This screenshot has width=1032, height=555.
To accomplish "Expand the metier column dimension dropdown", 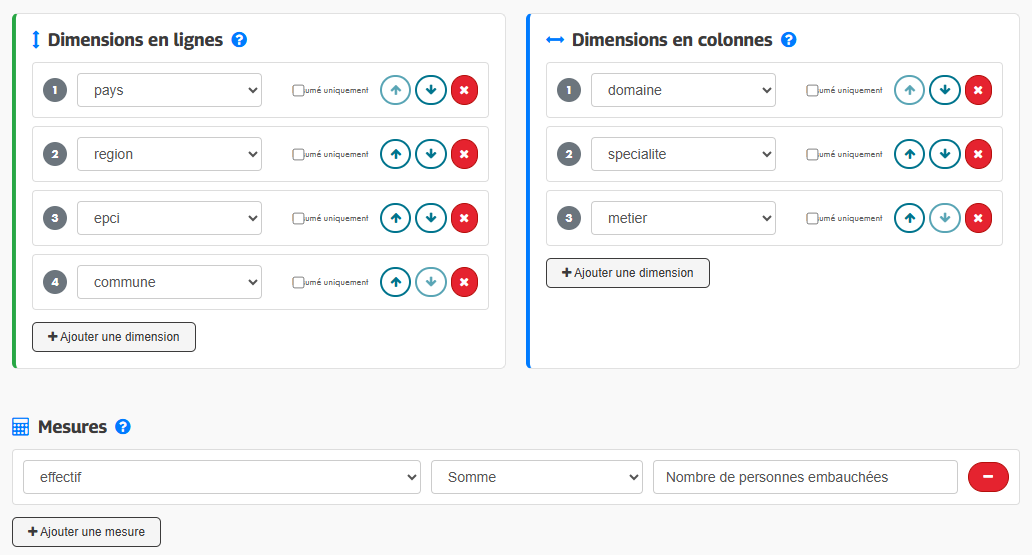I will [683, 218].
